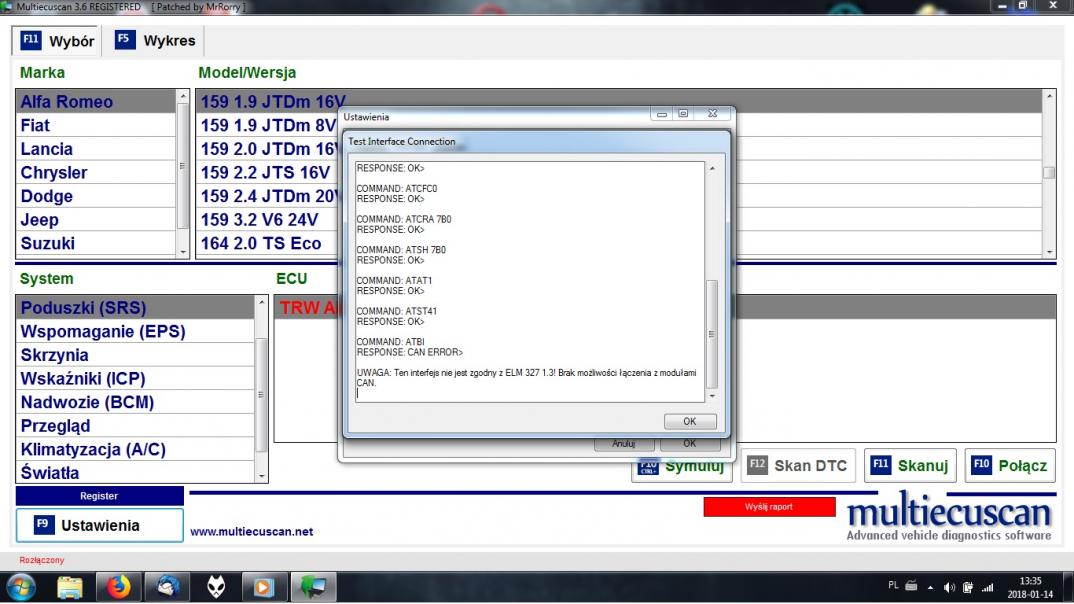The width and height of the screenshot is (1074, 604).
Task: Show hidden tray icons arrow
Action: (x=930, y=588)
